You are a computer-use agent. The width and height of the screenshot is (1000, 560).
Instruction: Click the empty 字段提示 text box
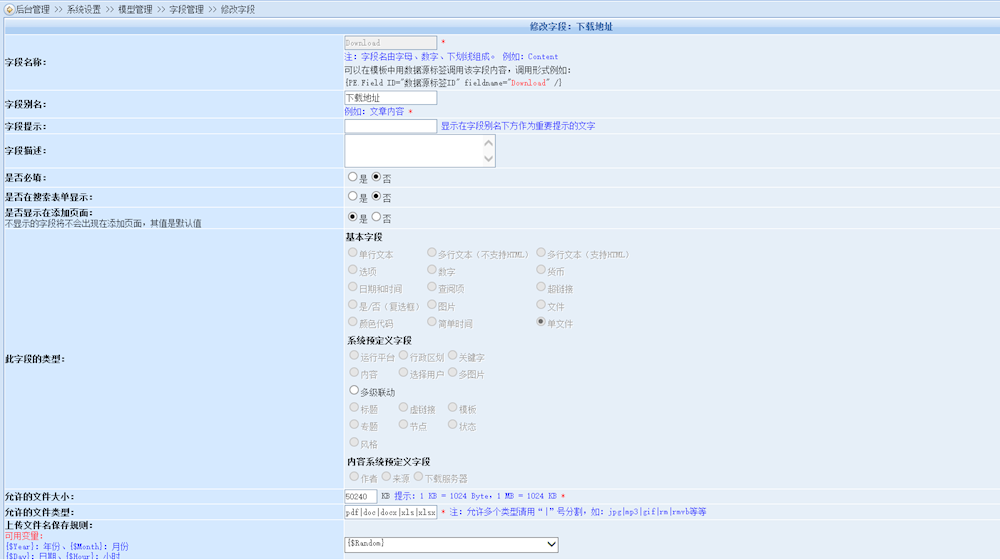(x=390, y=126)
